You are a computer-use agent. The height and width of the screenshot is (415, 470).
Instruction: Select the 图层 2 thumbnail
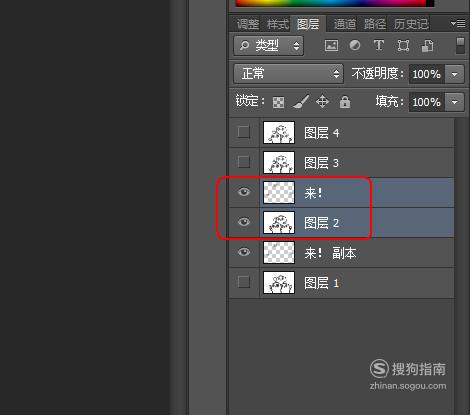(x=279, y=222)
